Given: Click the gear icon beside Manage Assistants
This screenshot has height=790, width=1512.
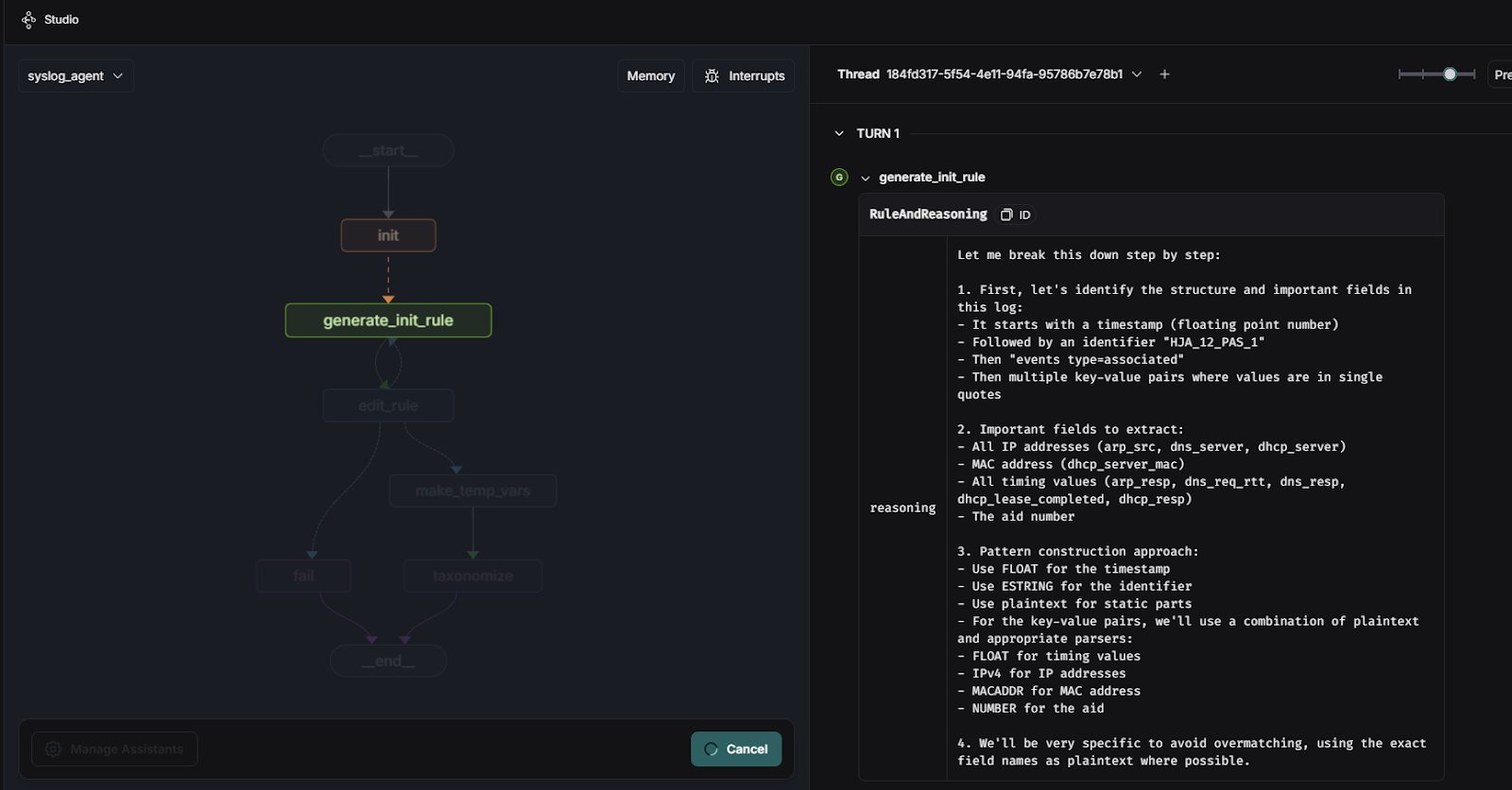Looking at the screenshot, I should tap(53, 749).
